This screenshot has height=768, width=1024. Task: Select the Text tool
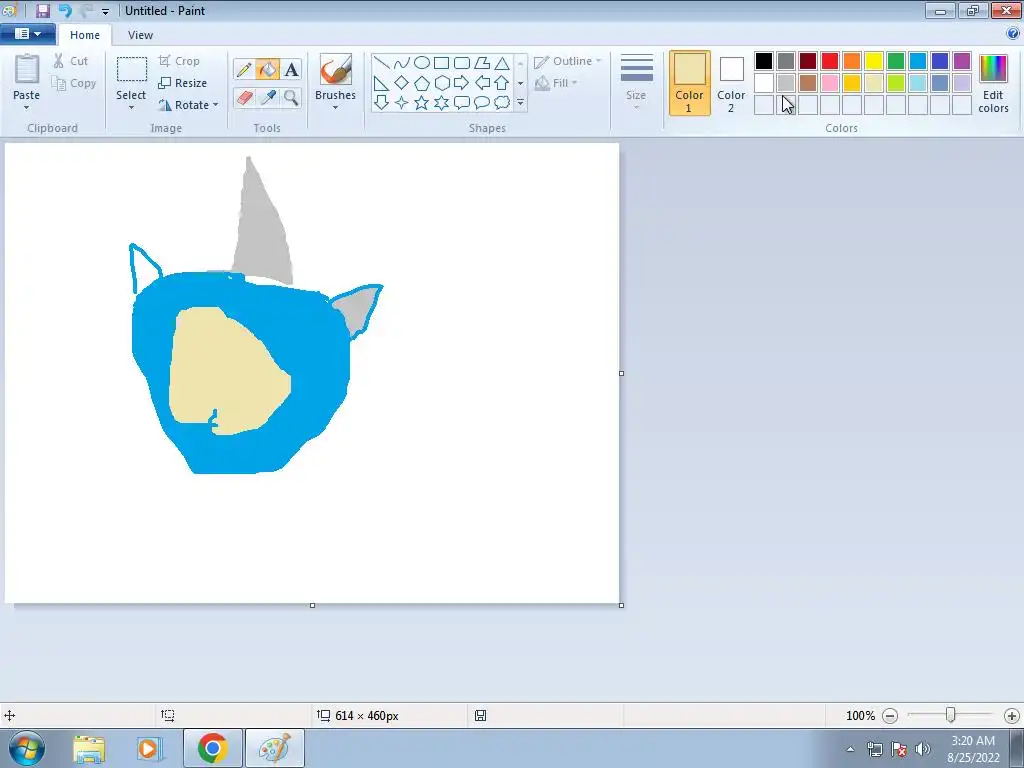[x=291, y=69]
